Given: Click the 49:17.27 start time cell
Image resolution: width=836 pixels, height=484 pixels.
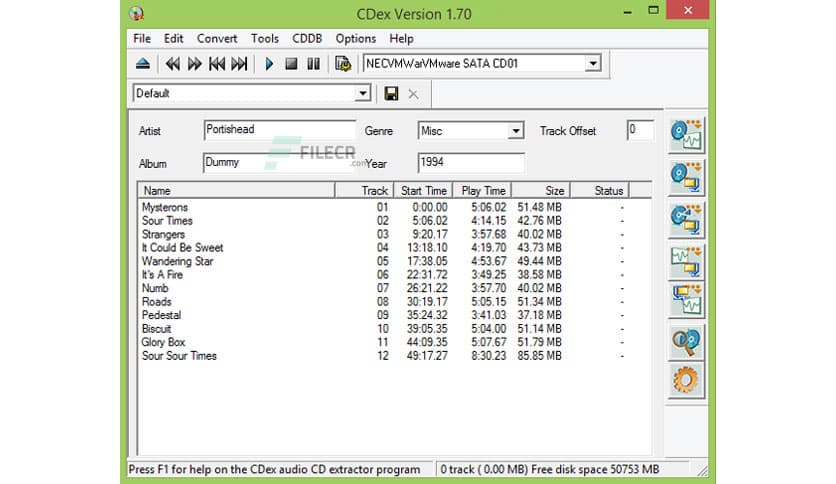Looking at the screenshot, I should tap(427, 356).
